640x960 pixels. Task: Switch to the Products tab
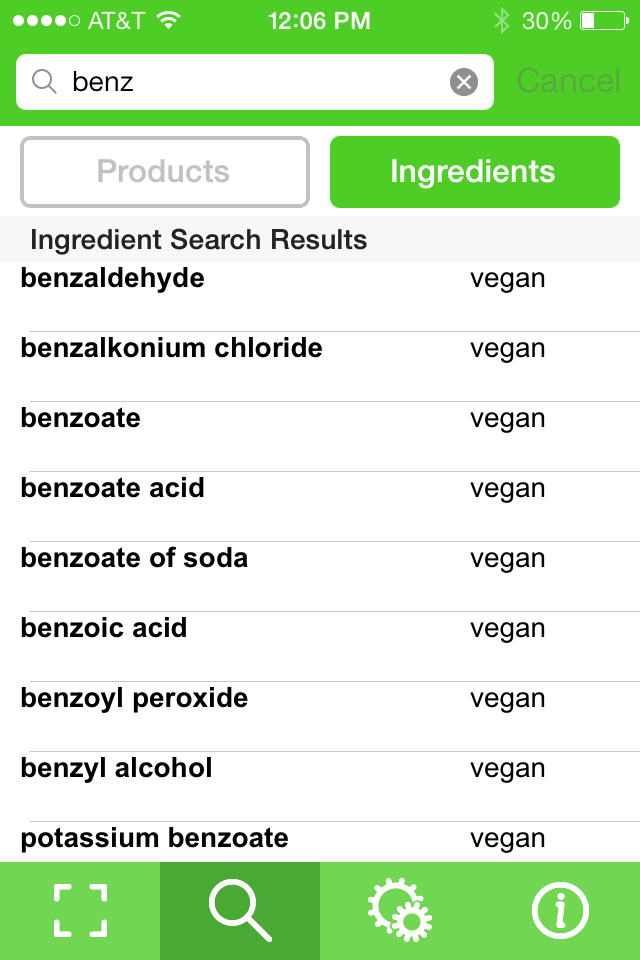tap(165, 171)
